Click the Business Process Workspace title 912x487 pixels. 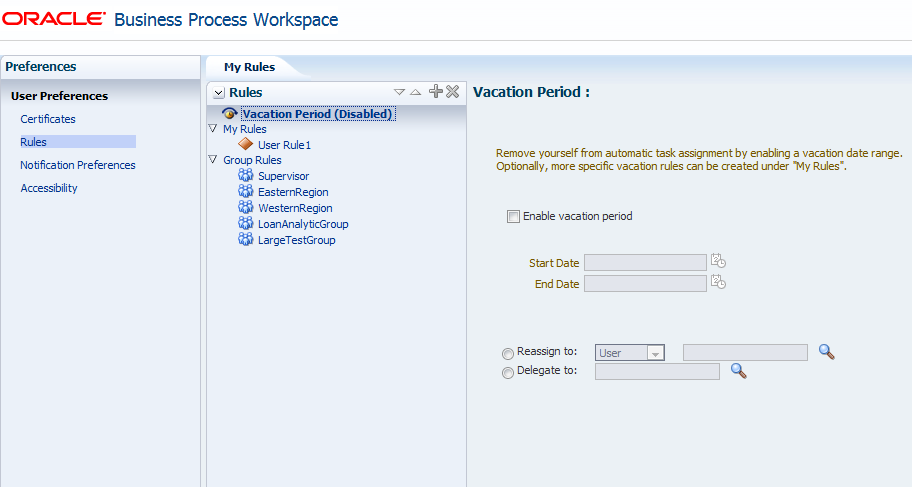pos(226,20)
